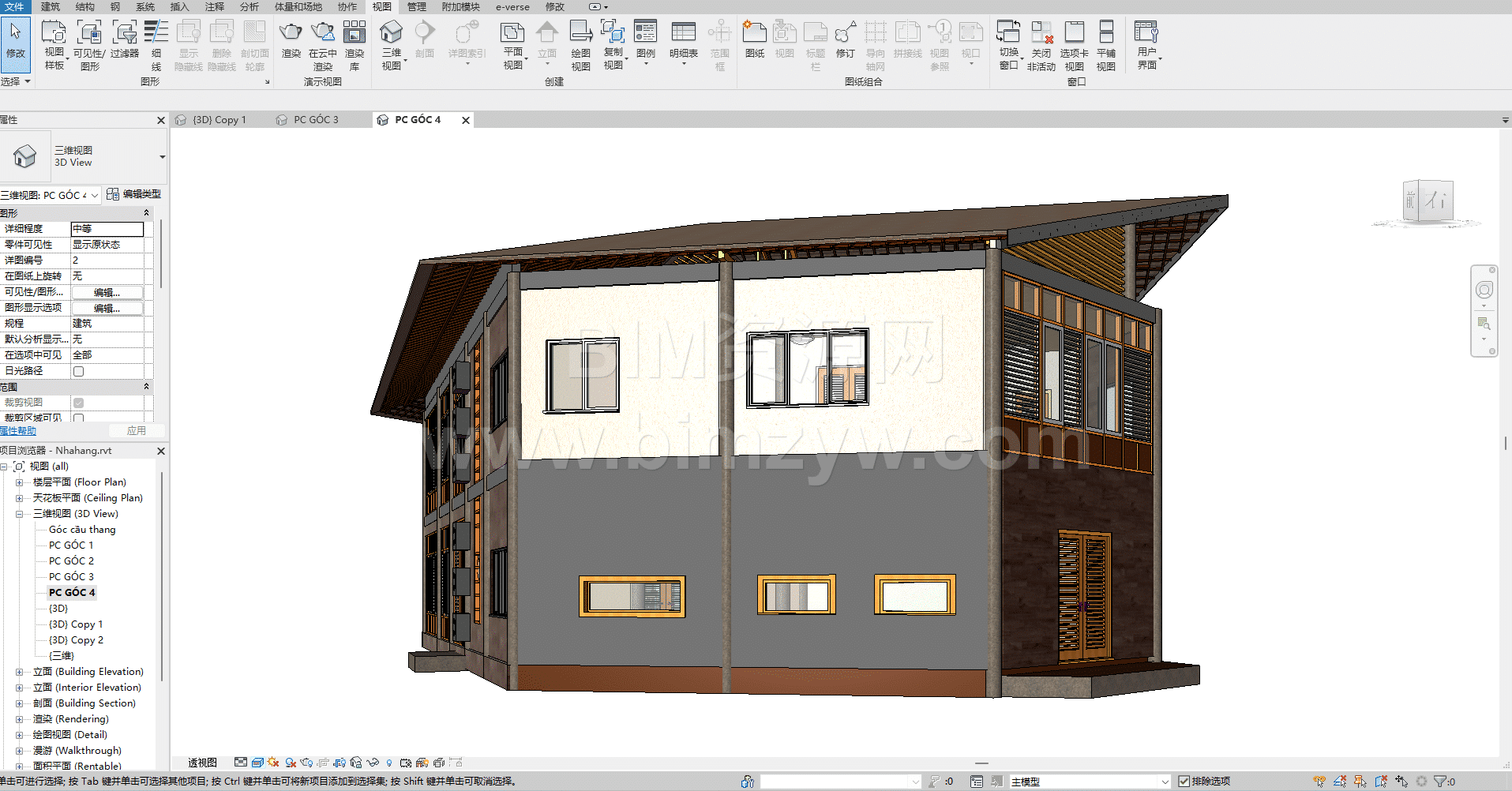Image resolution: width=1512 pixels, height=791 pixels.
Task: Click the steering wheel on navigation bar
Action: (1484, 291)
